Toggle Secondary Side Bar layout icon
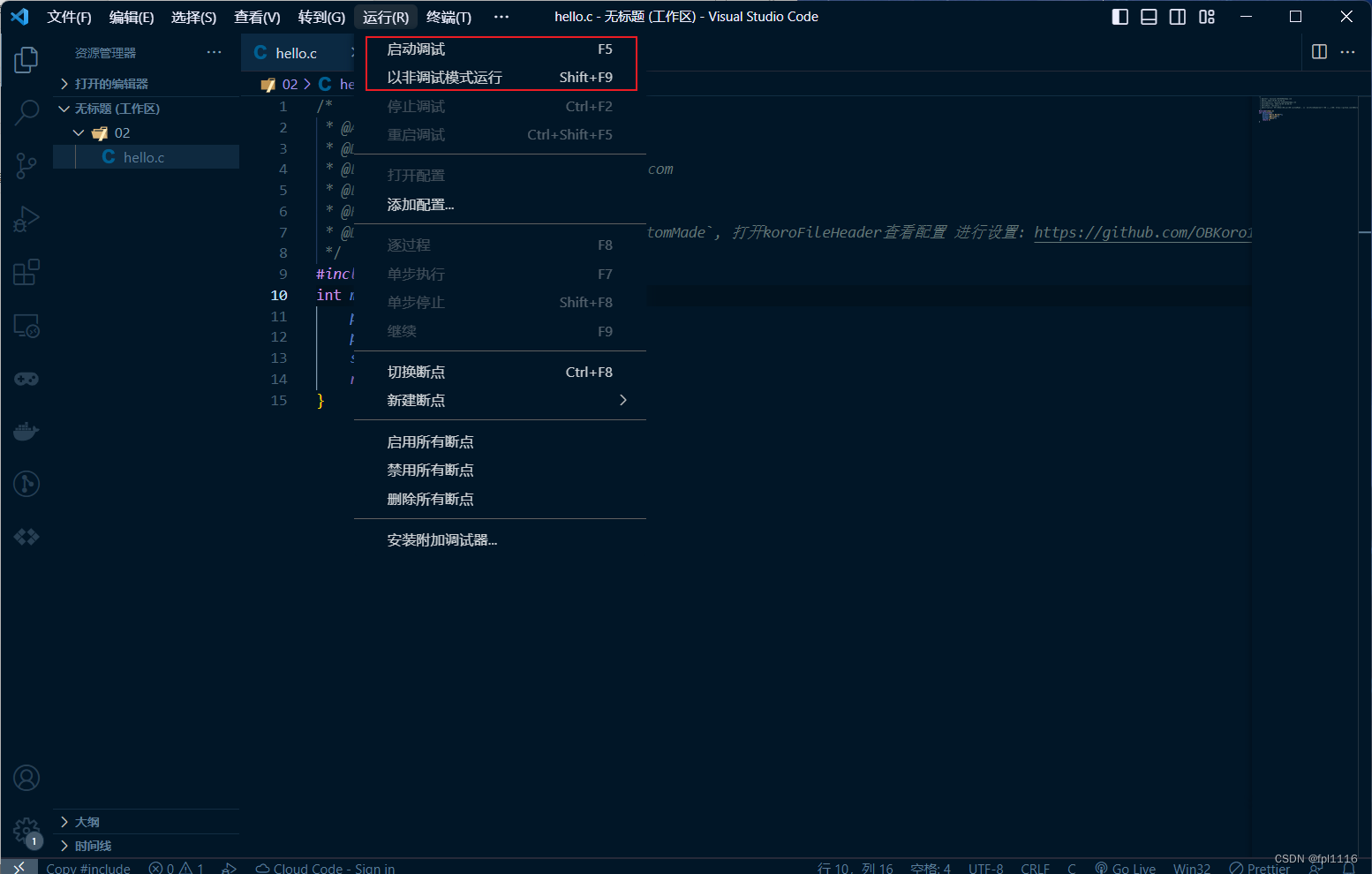 1178,17
